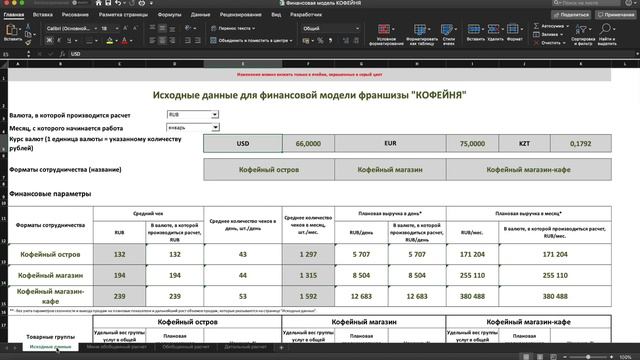
Task: Toggle Center horizontal alignment
Action: pos(162,40)
